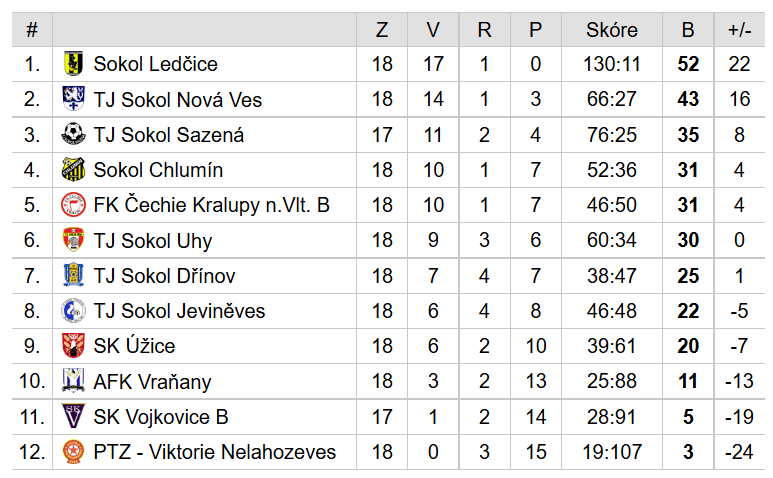Sort by the Skóre column header

[x=612, y=30]
